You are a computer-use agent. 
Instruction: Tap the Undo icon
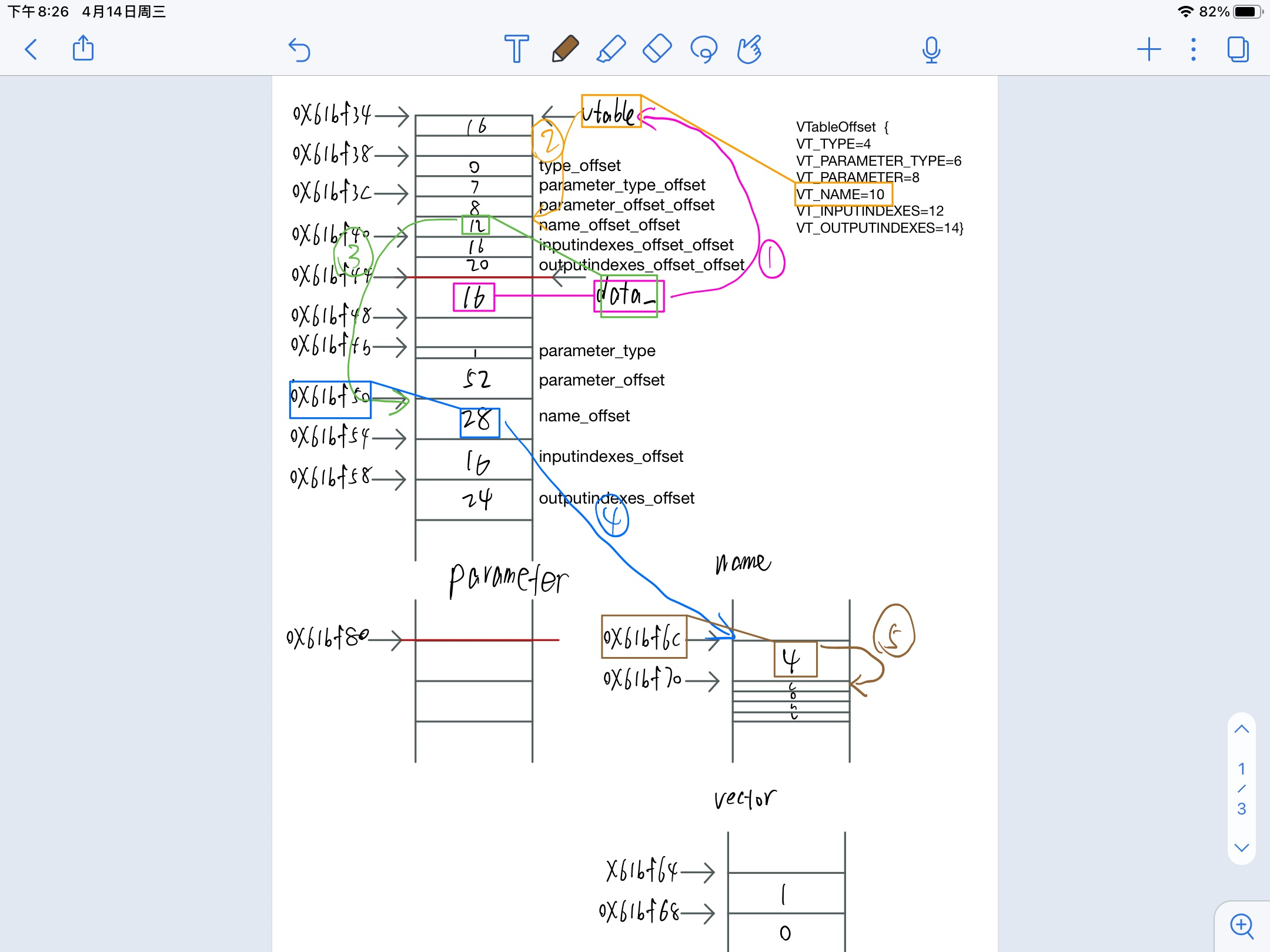click(x=299, y=51)
